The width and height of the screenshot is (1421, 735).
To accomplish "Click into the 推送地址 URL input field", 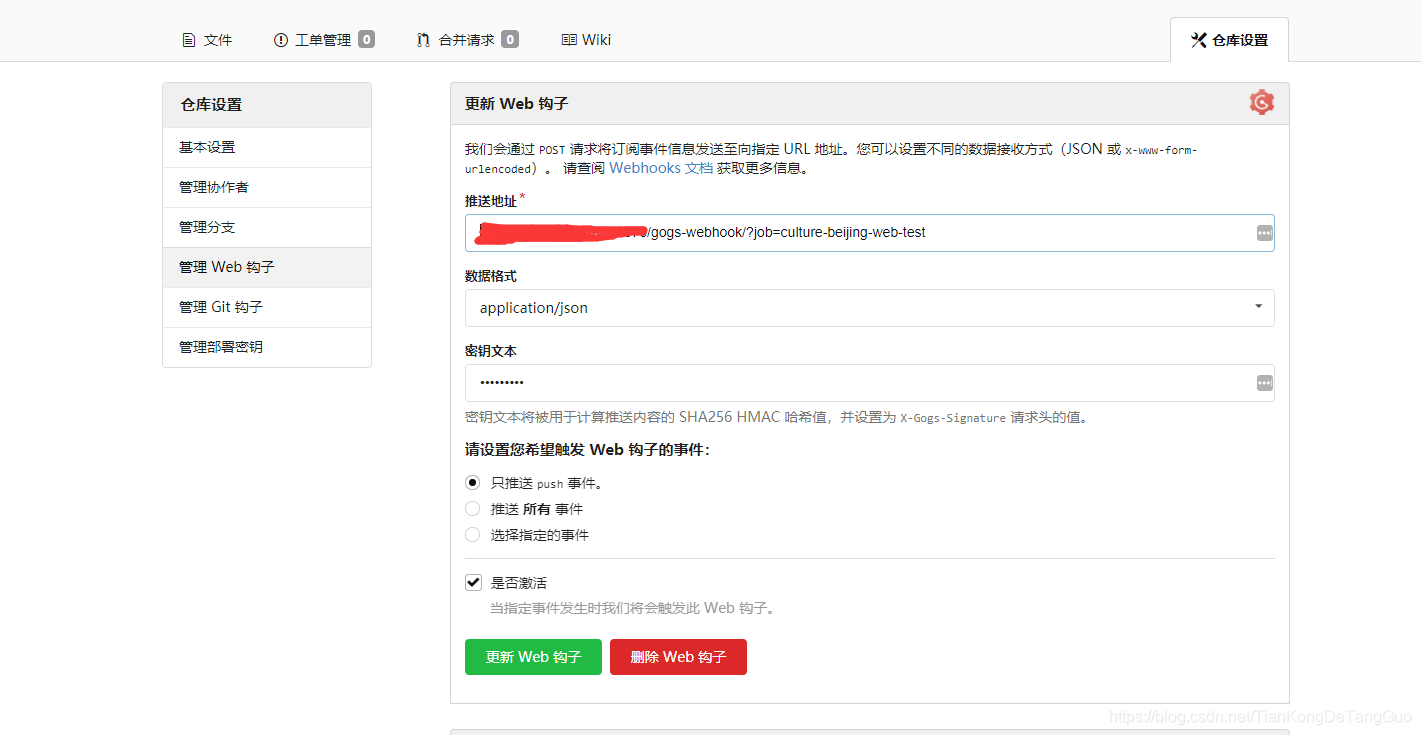I will pos(869,233).
